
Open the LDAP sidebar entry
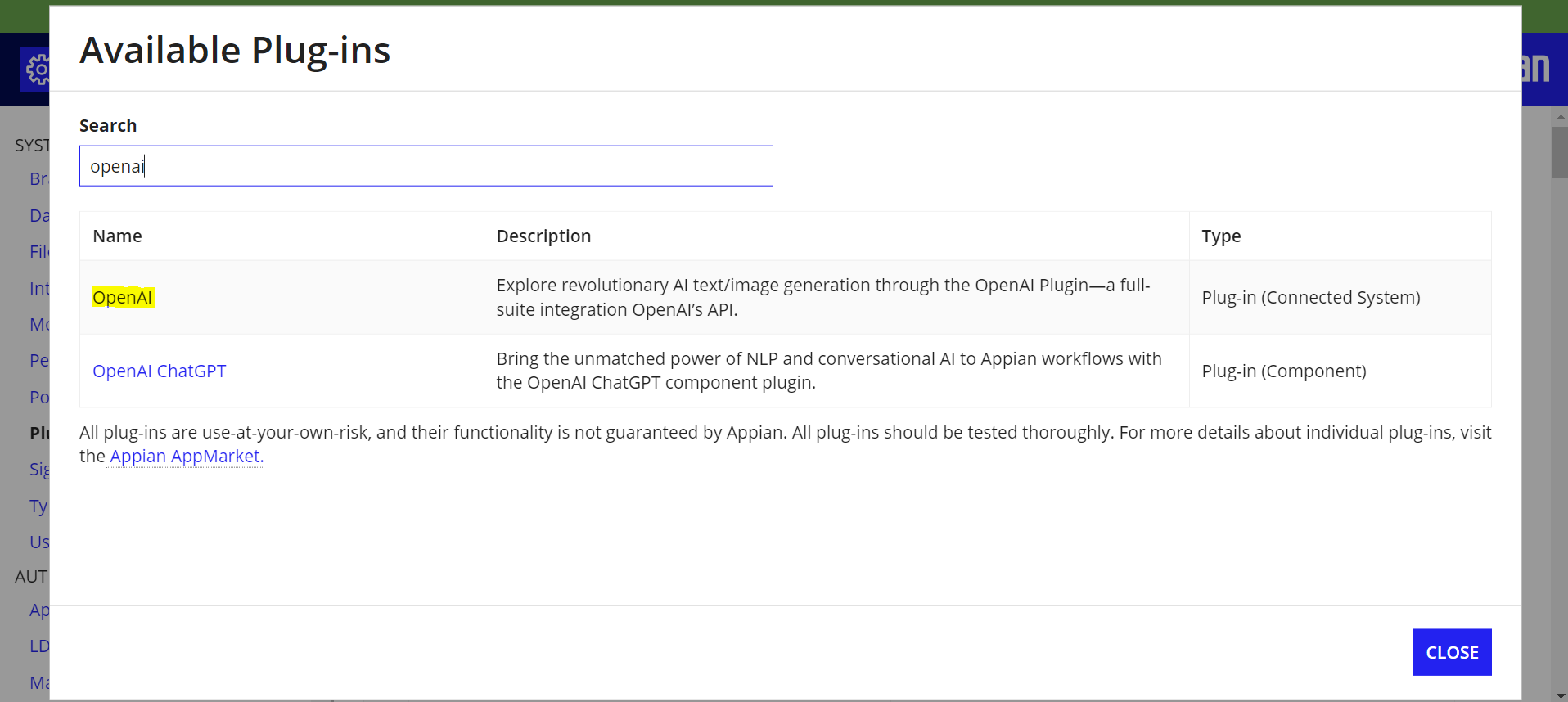(38, 646)
